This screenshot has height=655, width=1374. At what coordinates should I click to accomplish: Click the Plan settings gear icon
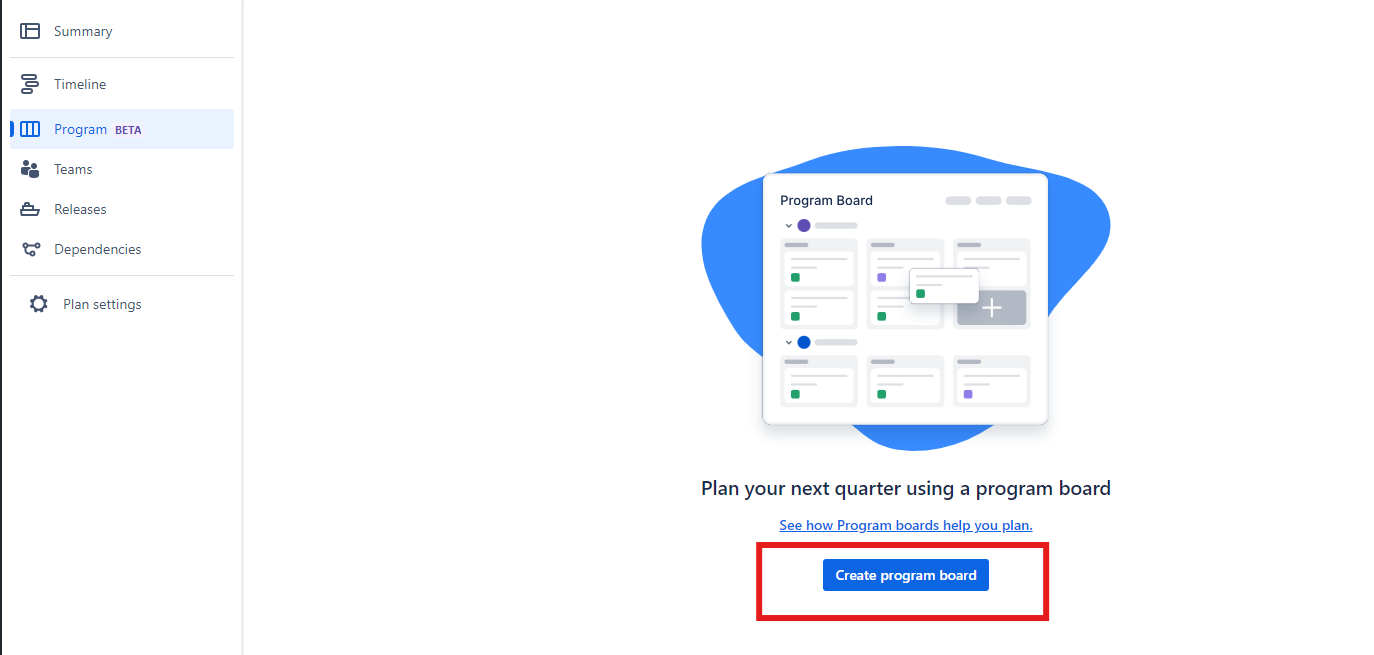[39, 304]
